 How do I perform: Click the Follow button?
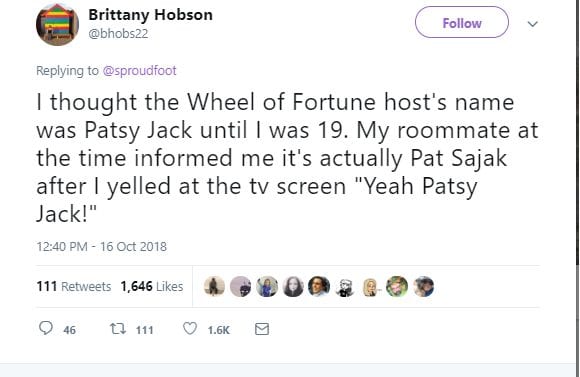click(x=462, y=22)
